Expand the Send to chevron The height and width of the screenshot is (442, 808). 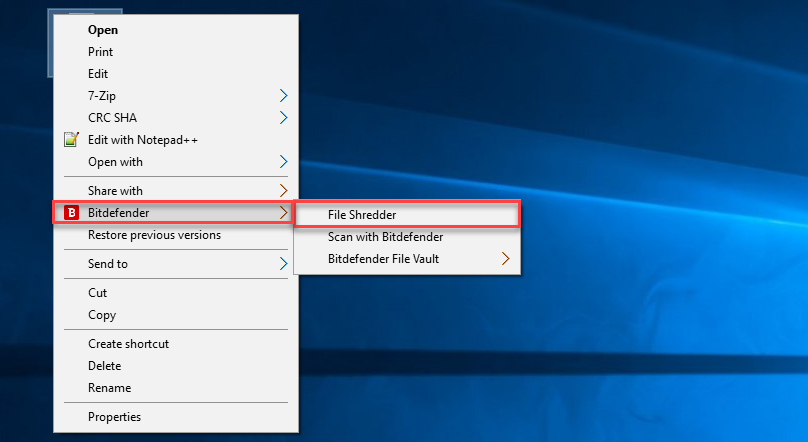tap(283, 264)
